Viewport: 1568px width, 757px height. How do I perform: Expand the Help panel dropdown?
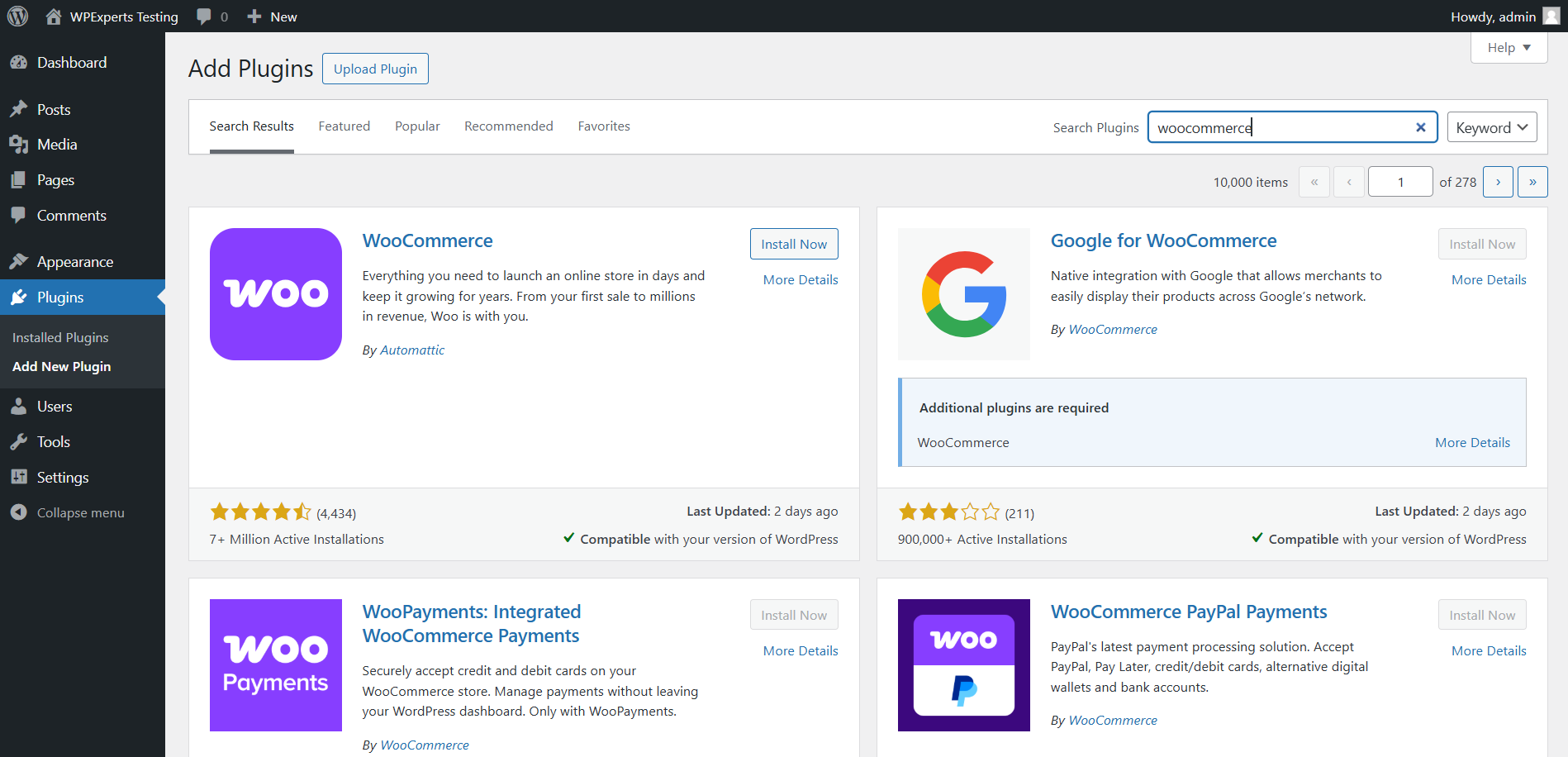click(1509, 48)
